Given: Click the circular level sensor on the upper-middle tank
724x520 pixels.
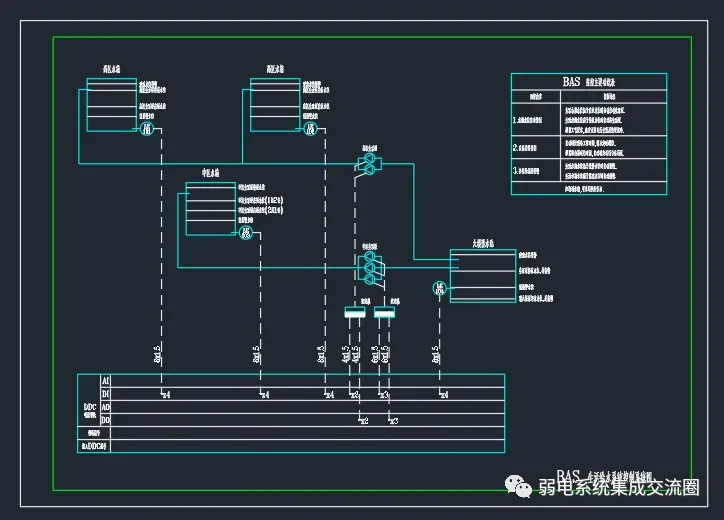Looking at the screenshot, I should click(311, 128).
